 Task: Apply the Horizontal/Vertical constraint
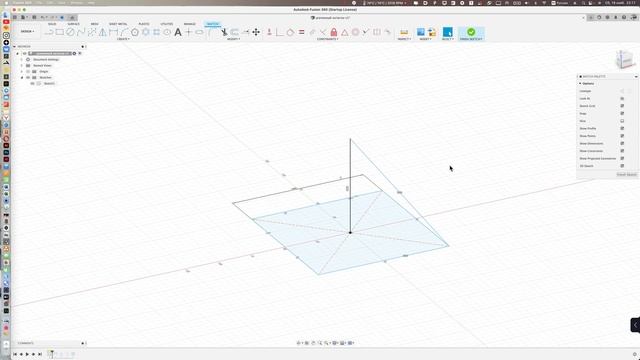tap(269, 32)
